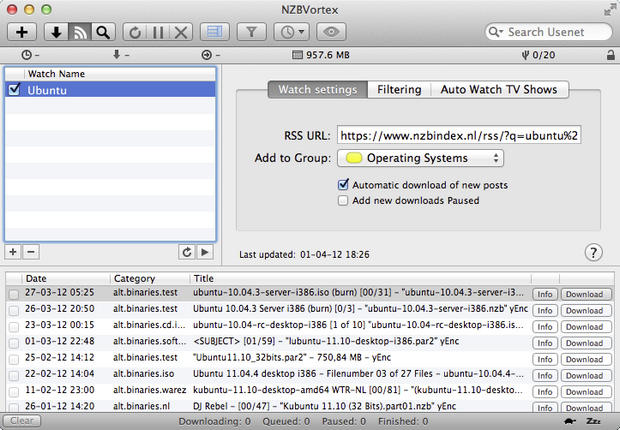
Task: Click the filter funnel toolbar icon
Action: (251, 32)
